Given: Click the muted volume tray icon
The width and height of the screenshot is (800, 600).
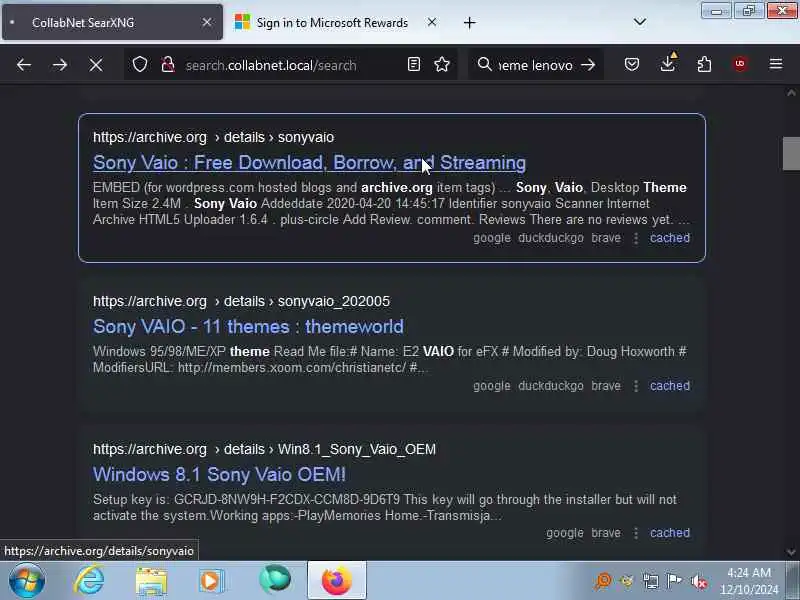Looking at the screenshot, I should tap(698, 582).
